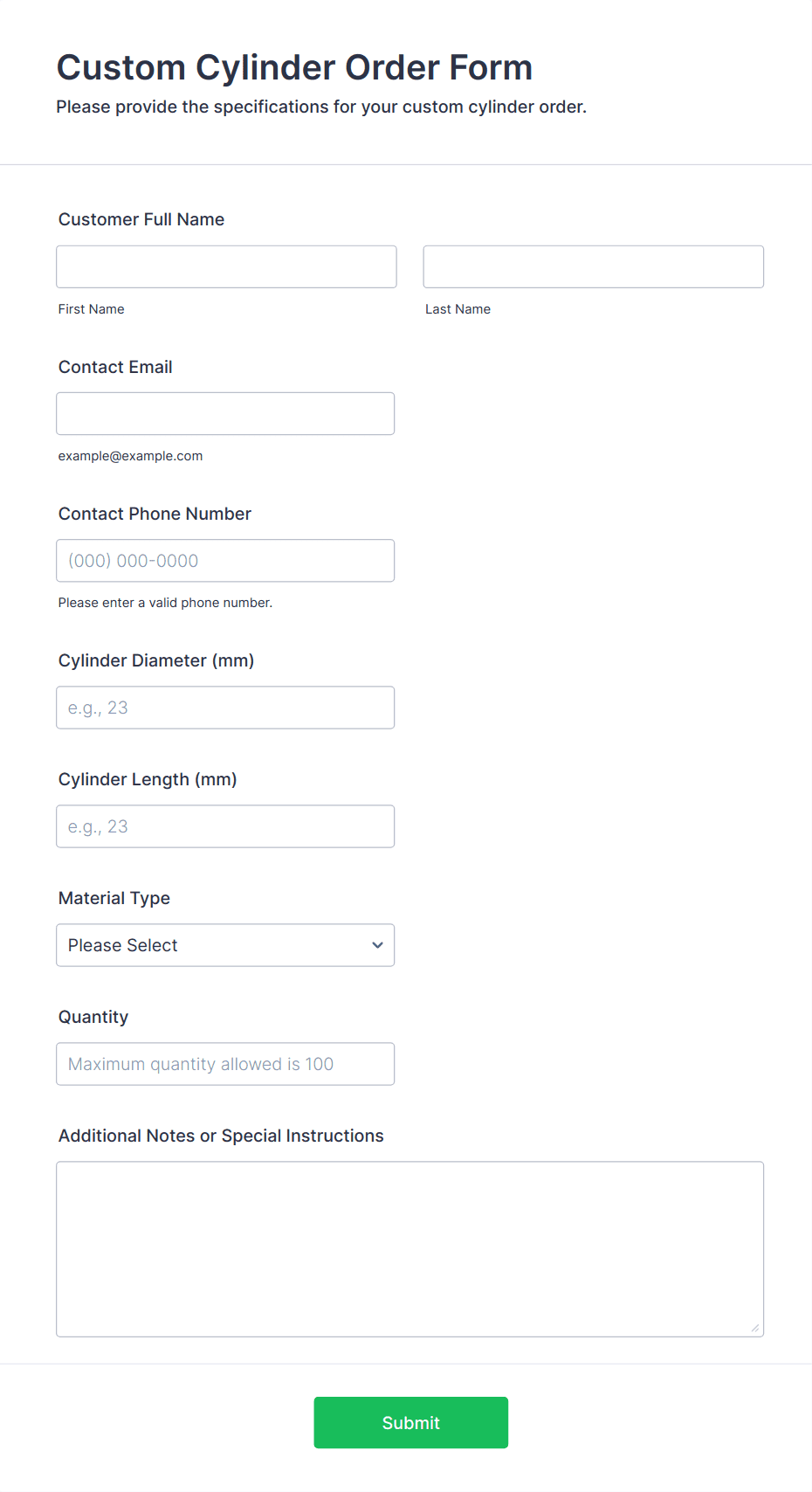The image size is (812, 1492).
Task: Click the Additional Notes or Special Instructions label
Action: 221,1136
